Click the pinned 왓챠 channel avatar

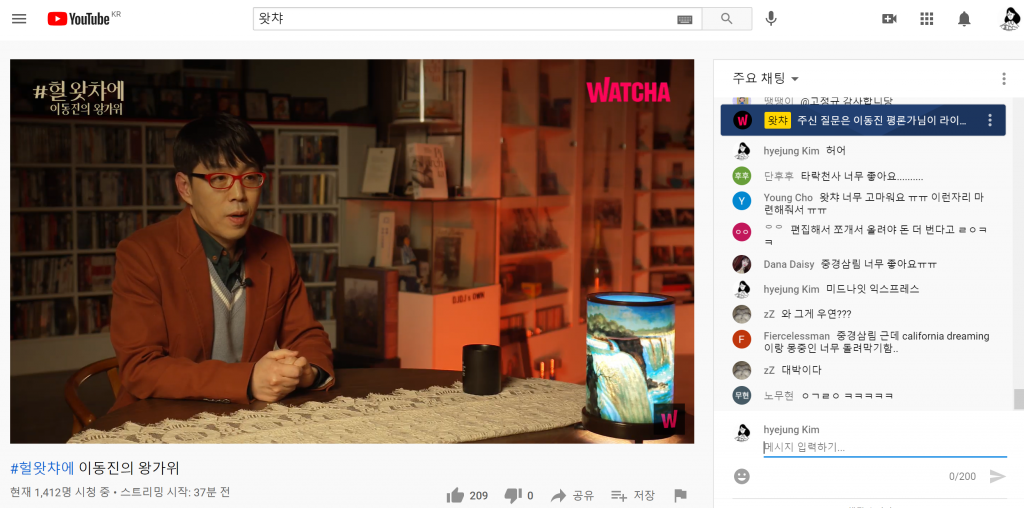click(741, 120)
